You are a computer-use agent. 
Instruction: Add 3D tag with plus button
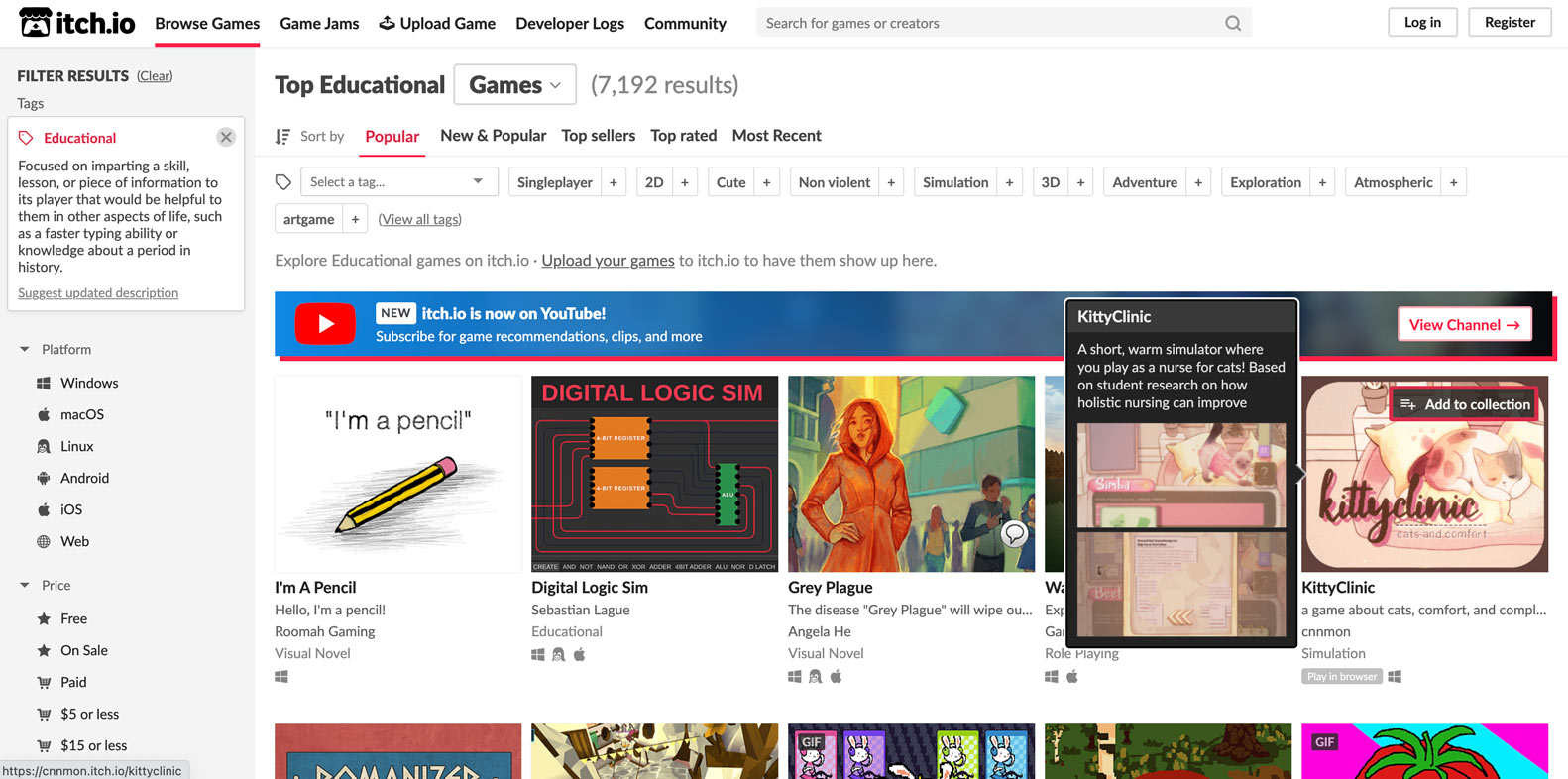tap(1081, 182)
